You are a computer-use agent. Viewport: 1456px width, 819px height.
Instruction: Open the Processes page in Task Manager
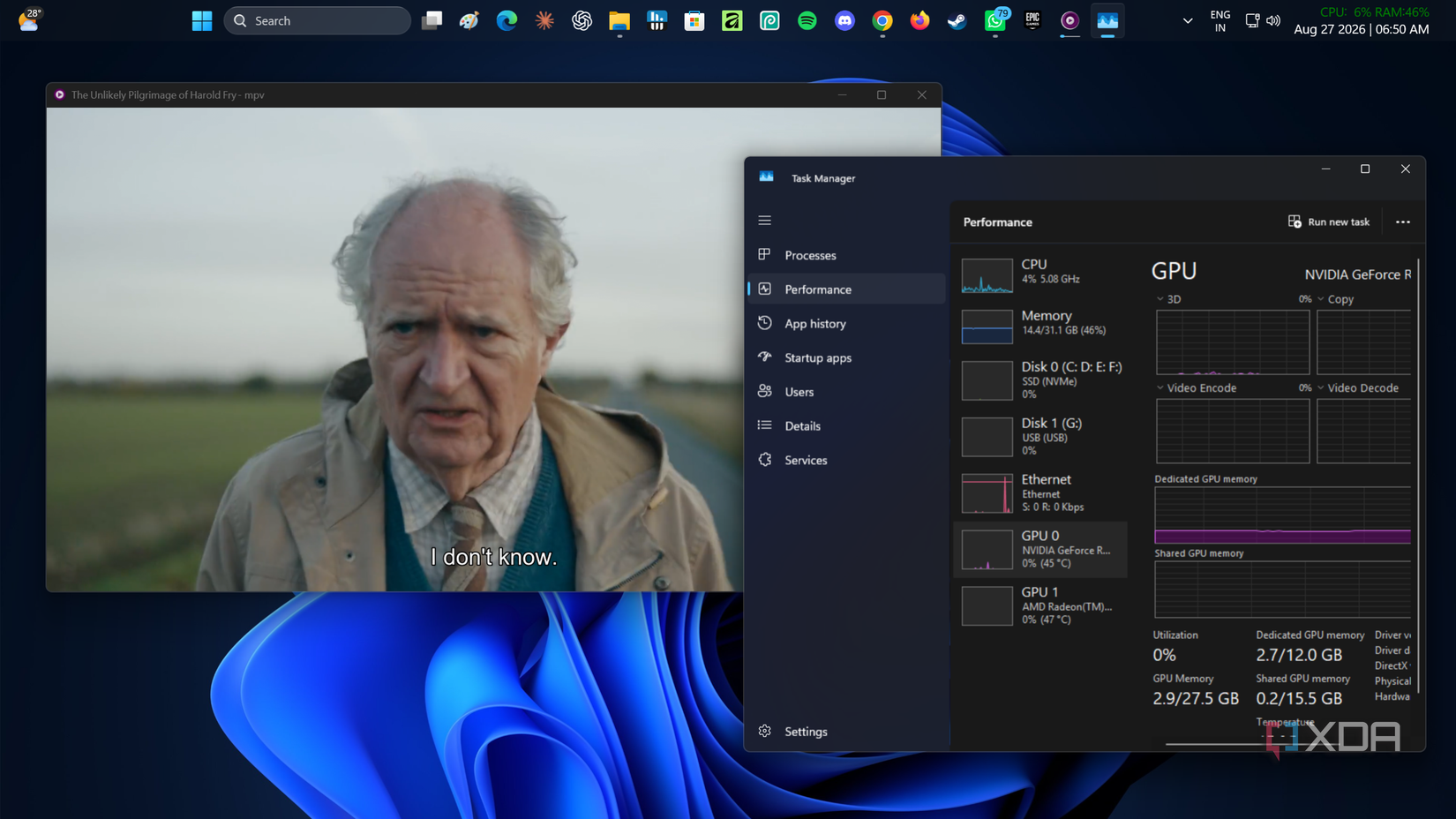[846, 255]
